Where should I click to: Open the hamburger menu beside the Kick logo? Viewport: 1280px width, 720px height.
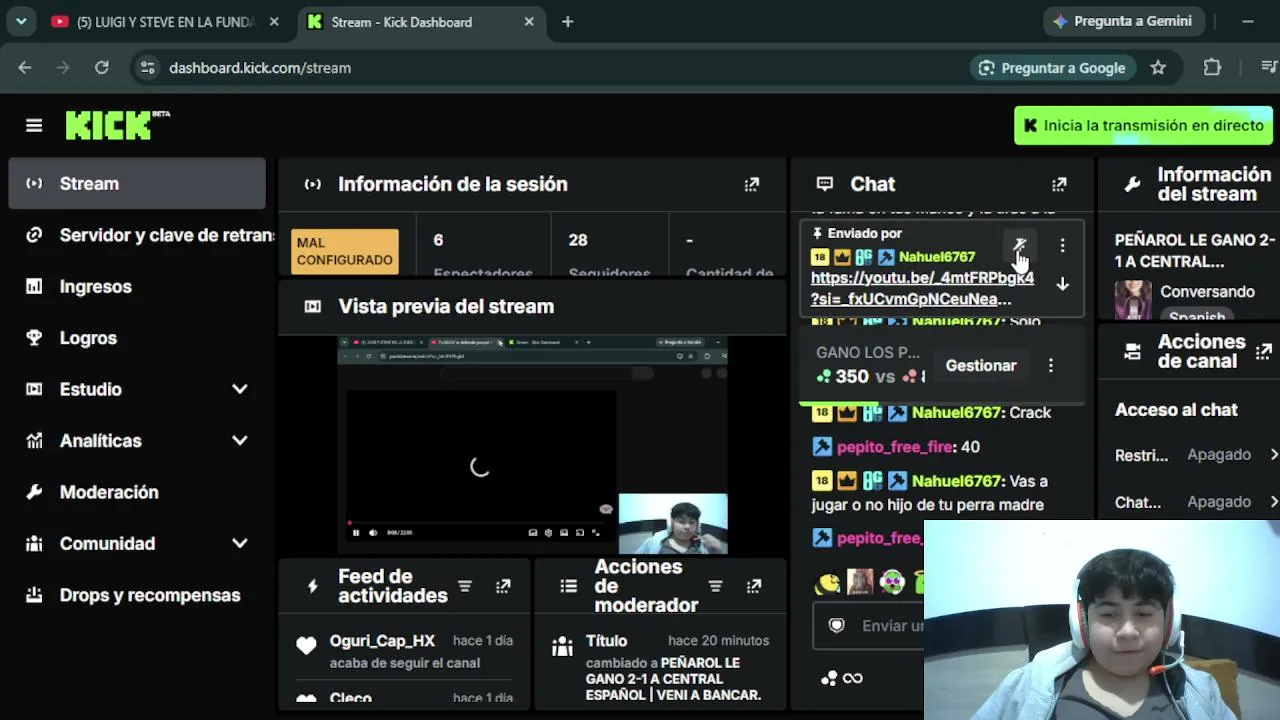point(34,125)
